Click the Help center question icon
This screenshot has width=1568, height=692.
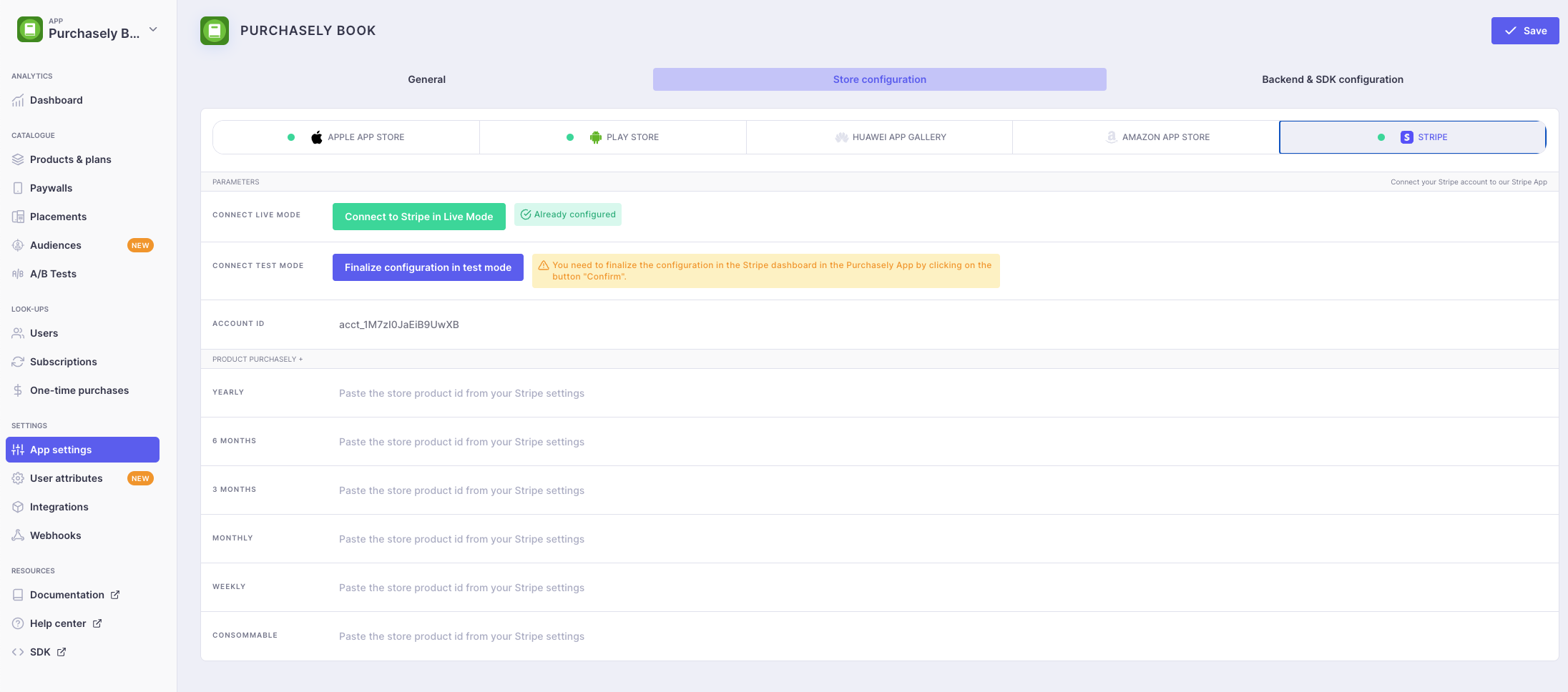click(18, 623)
